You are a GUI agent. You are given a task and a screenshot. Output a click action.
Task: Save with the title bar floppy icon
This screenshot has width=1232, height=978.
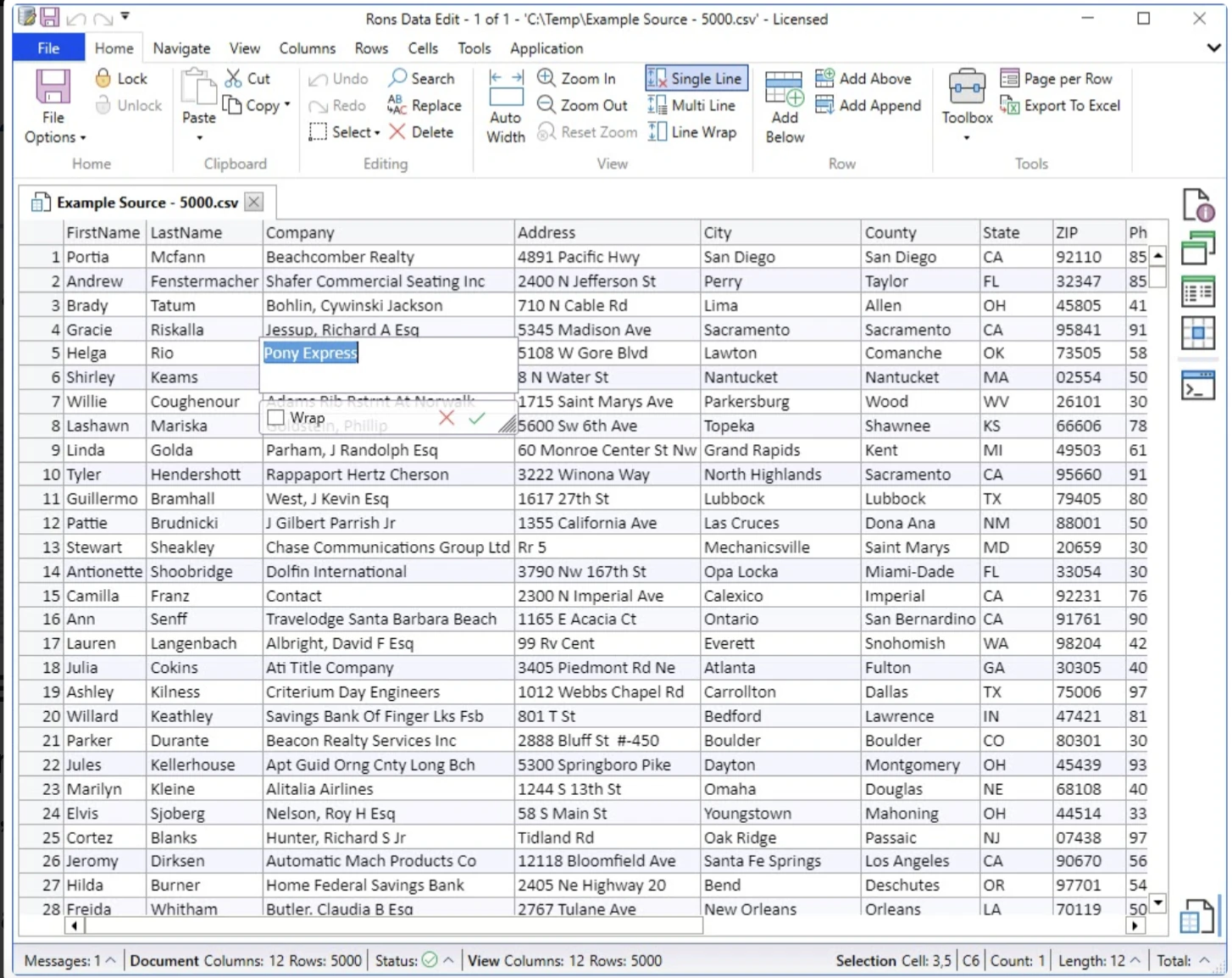coord(50,17)
